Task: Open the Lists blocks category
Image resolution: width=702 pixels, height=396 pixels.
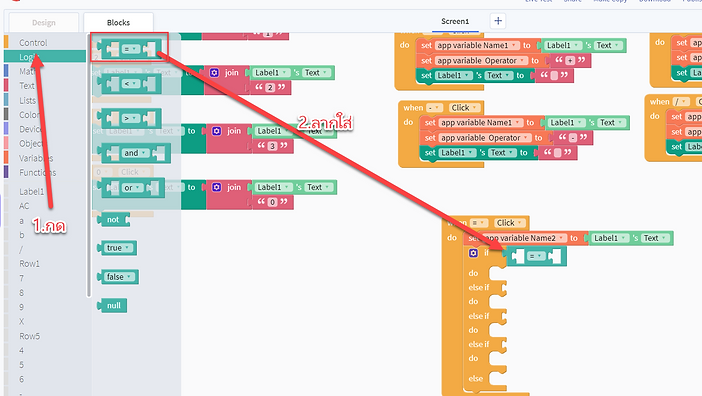Action: tap(27, 100)
